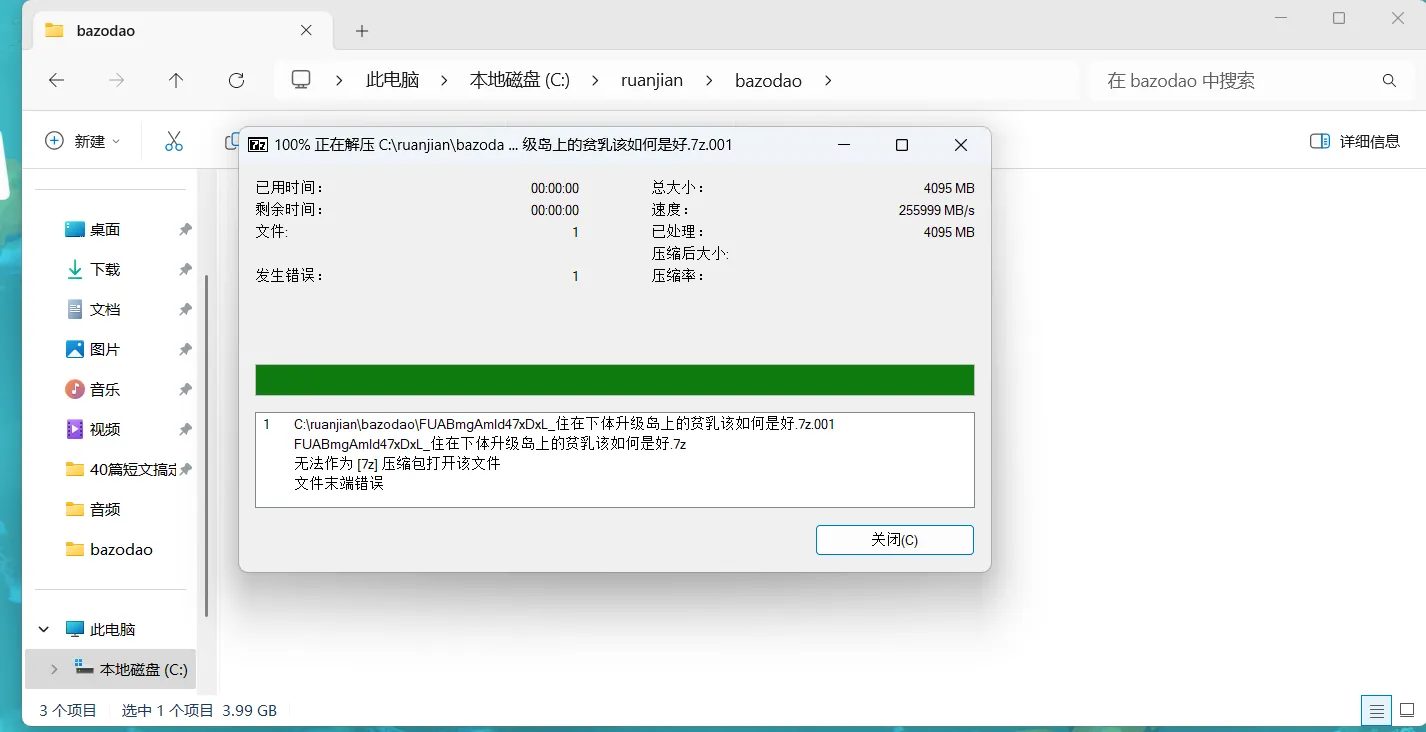Go back using the Explorer back arrow
The height and width of the screenshot is (732, 1426).
tap(57, 81)
